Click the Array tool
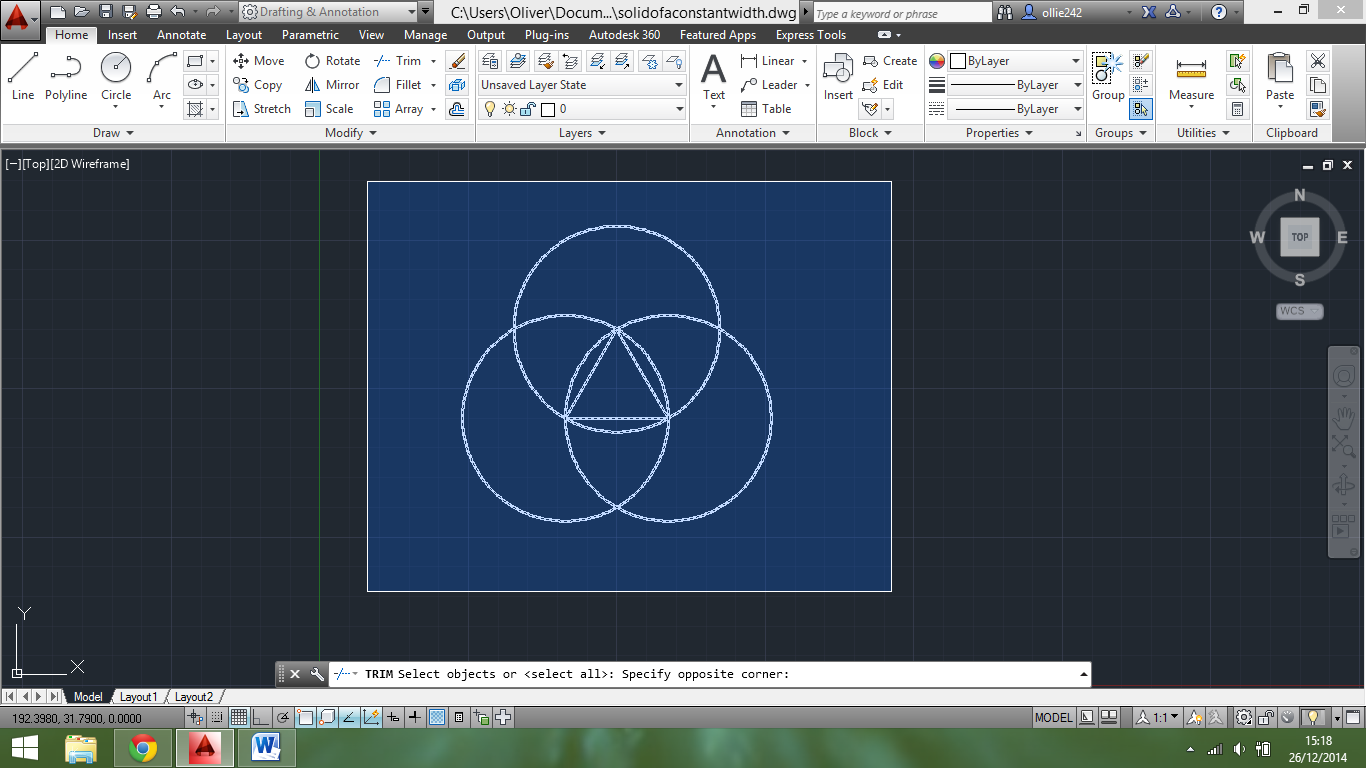This screenshot has height=768, width=1366. point(398,109)
